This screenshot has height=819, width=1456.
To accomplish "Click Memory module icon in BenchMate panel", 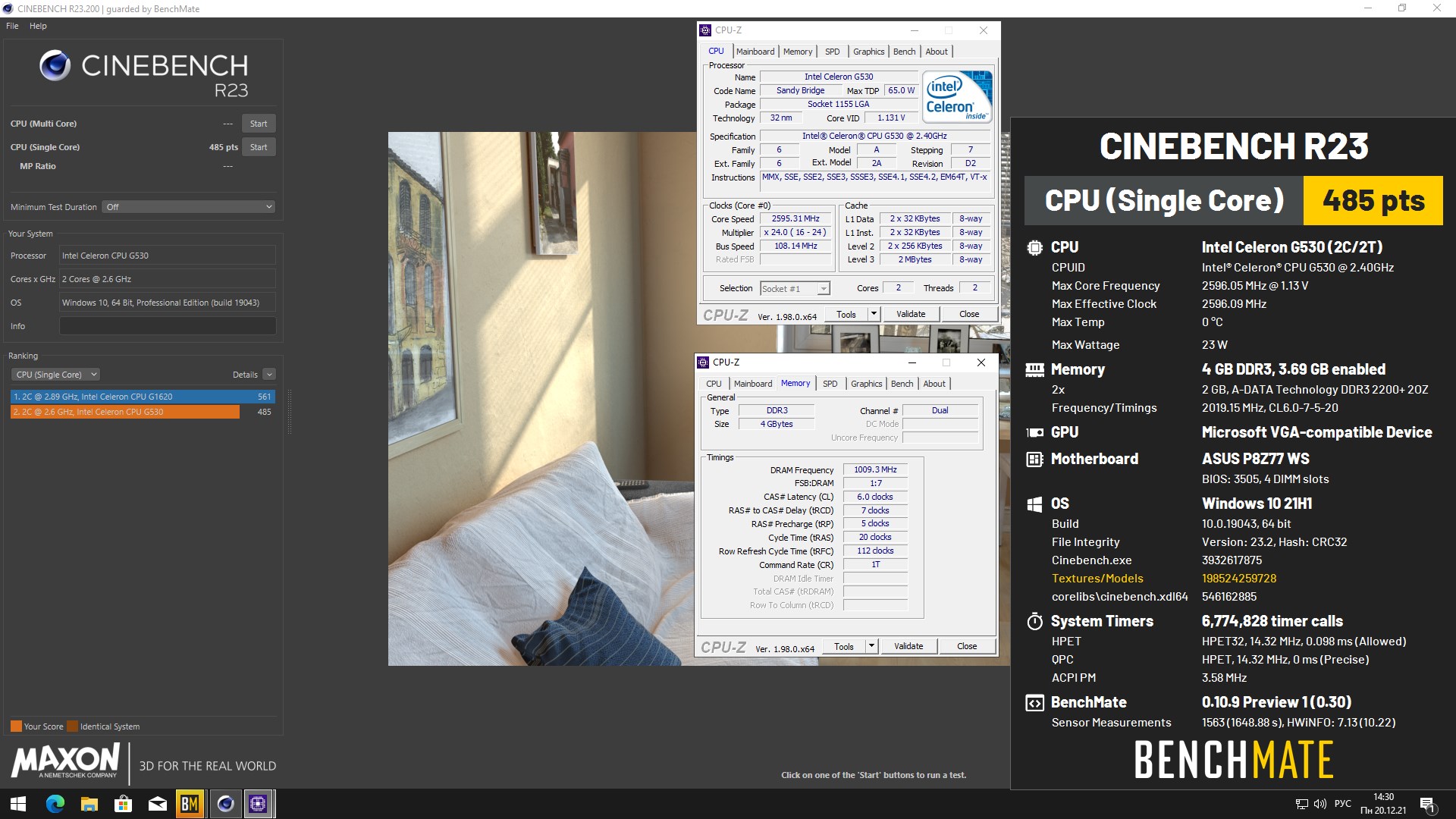I will tap(1034, 370).
